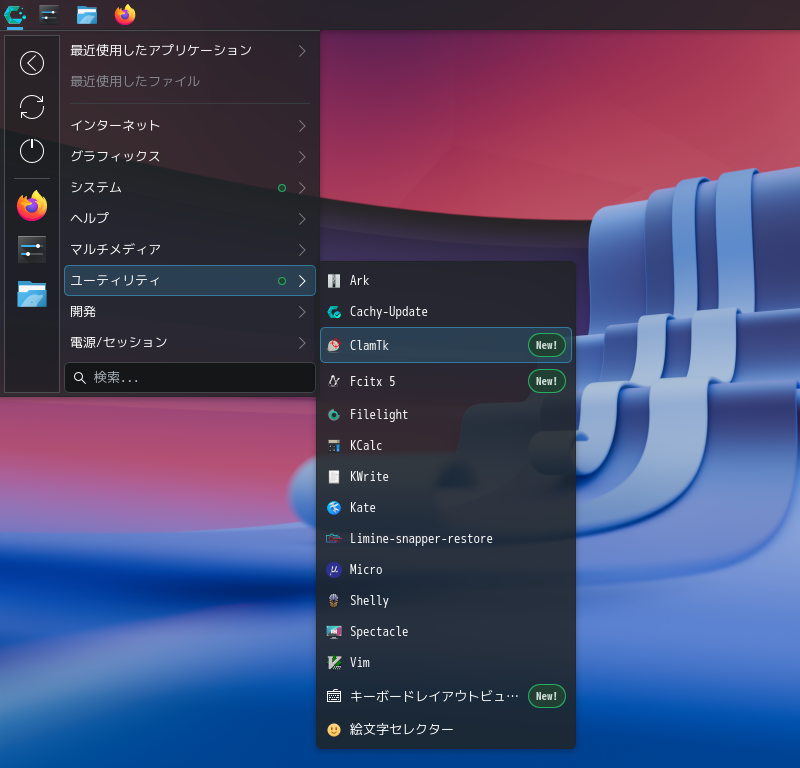This screenshot has height=768, width=800.
Task: Click the Vim icon
Action: [x=334, y=662]
